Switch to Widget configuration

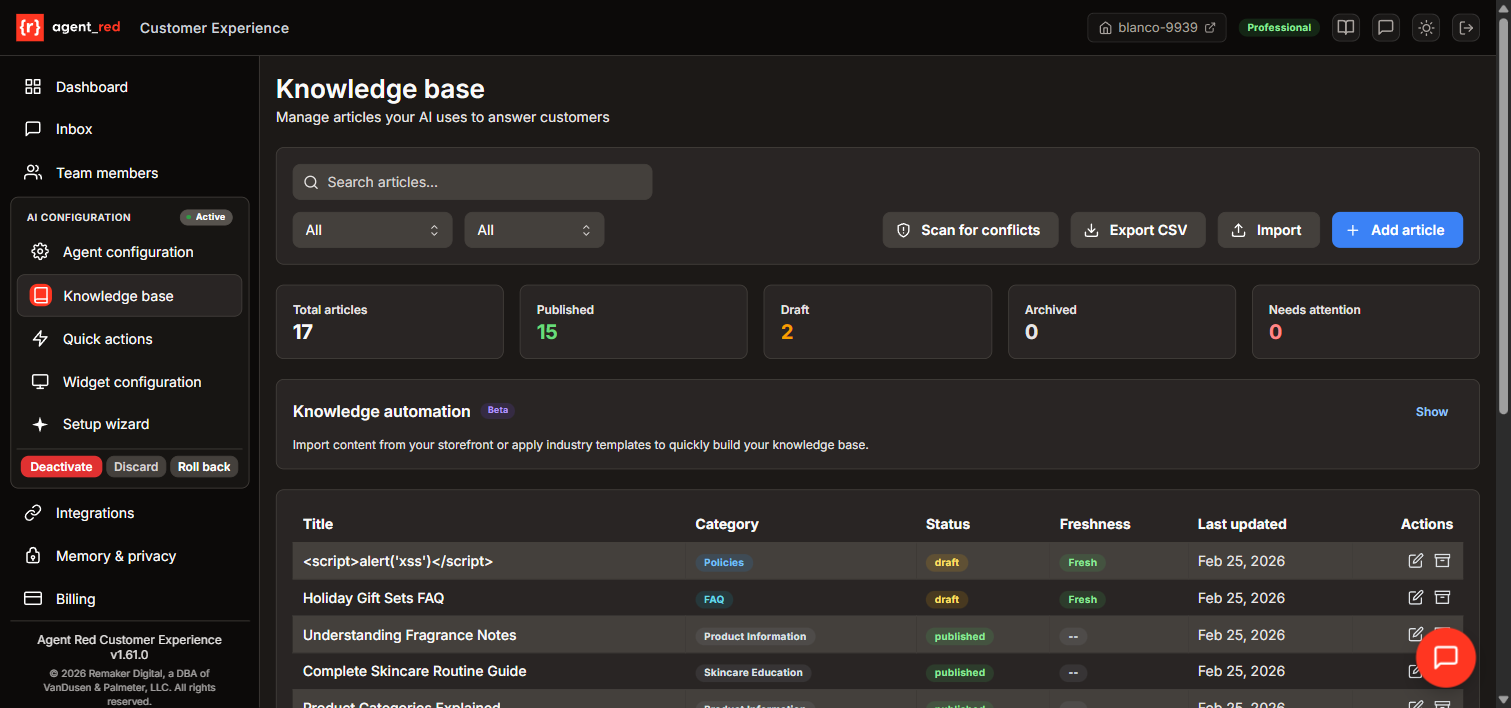[131, 381]
